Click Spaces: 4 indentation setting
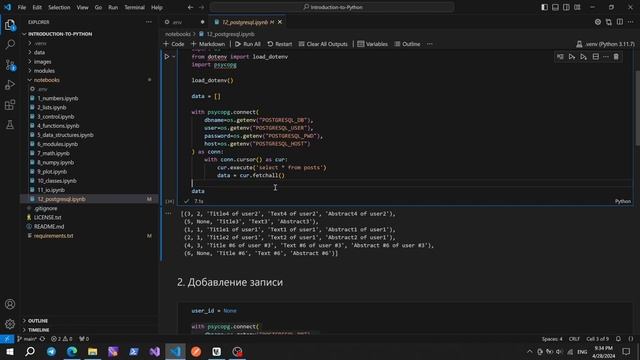The image size is (640, 360). click(x=552, y=339)
